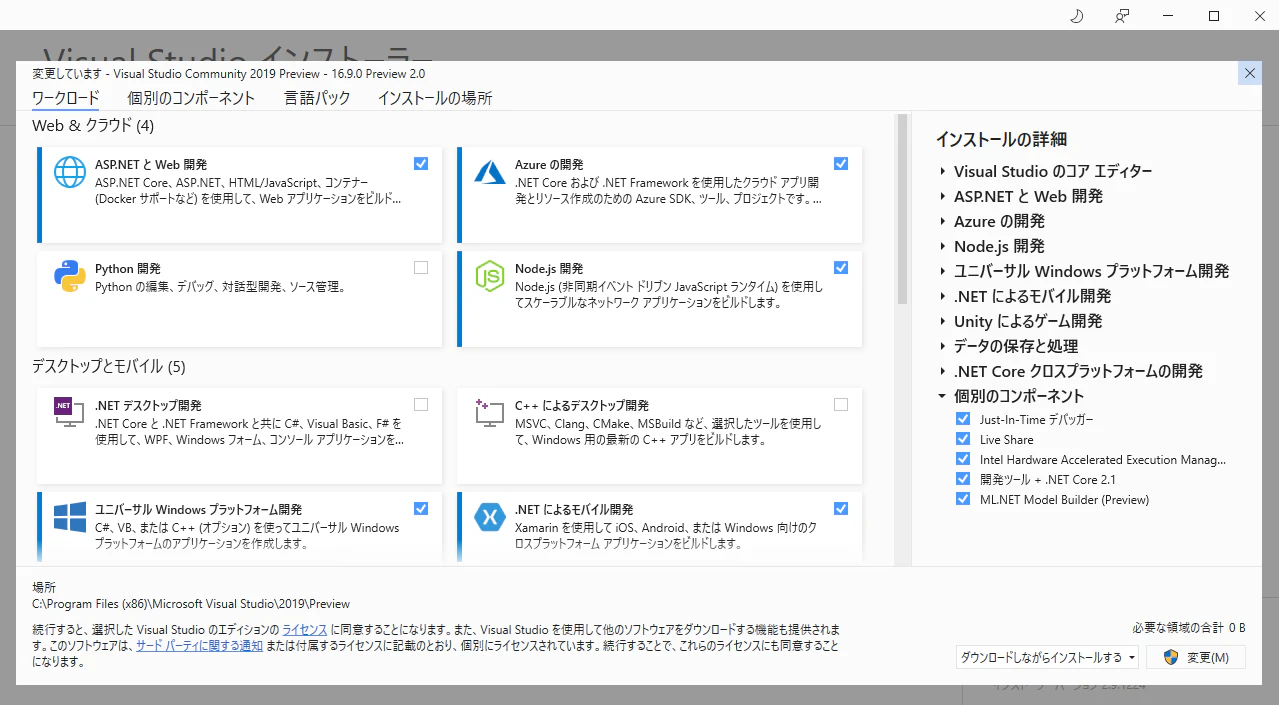Viewport: 1279px width, 705px height.
Task: Click the Xamarin icon of .NET によるモバイル開発
Action: 490,517
